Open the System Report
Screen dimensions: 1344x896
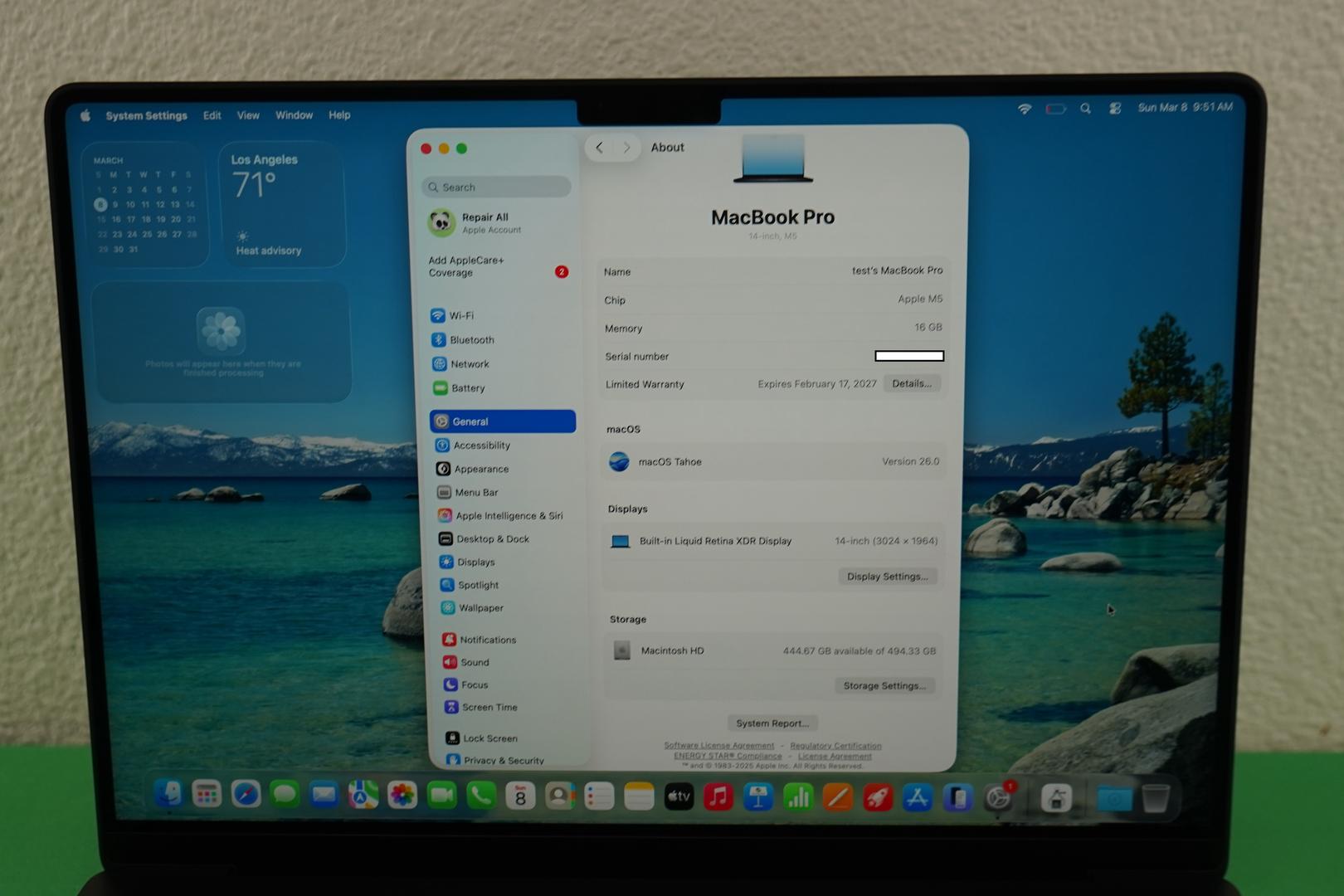coord(772,723)
